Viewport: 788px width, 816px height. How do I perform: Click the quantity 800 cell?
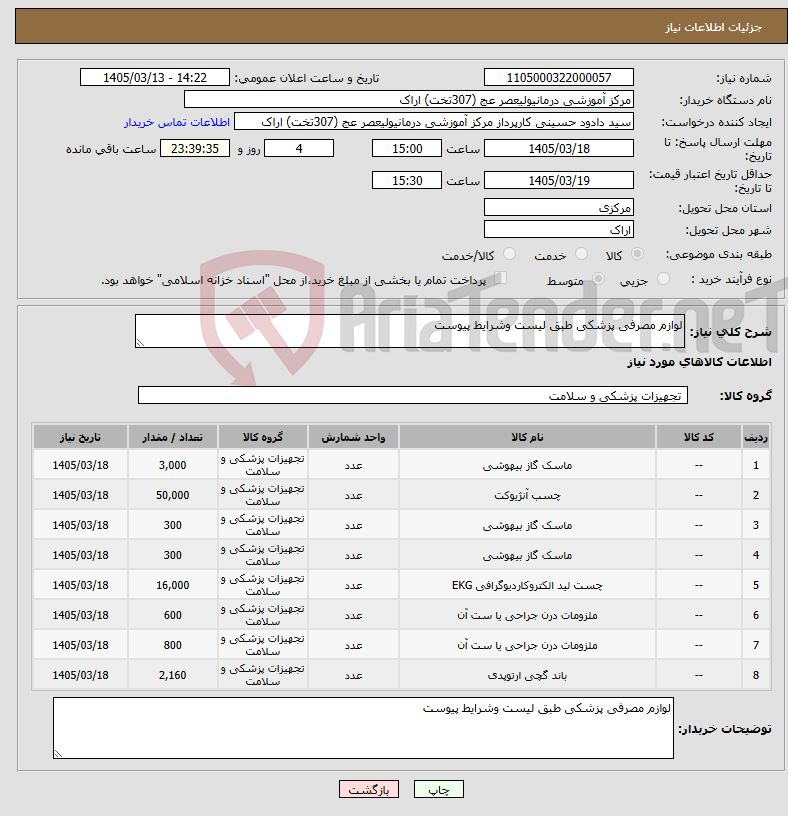click(173, 645)
